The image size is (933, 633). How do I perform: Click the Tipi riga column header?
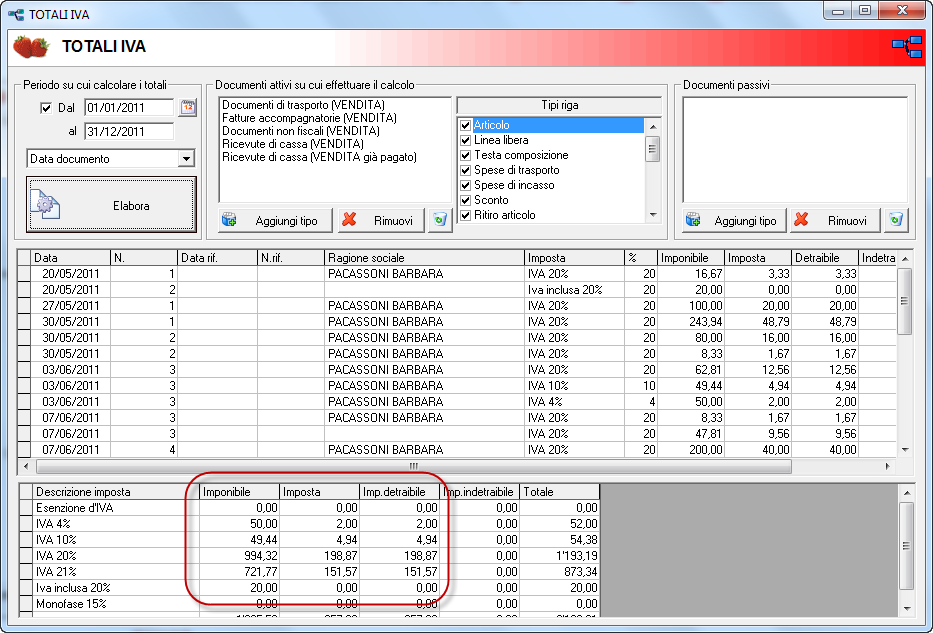(x=559, y=105)
